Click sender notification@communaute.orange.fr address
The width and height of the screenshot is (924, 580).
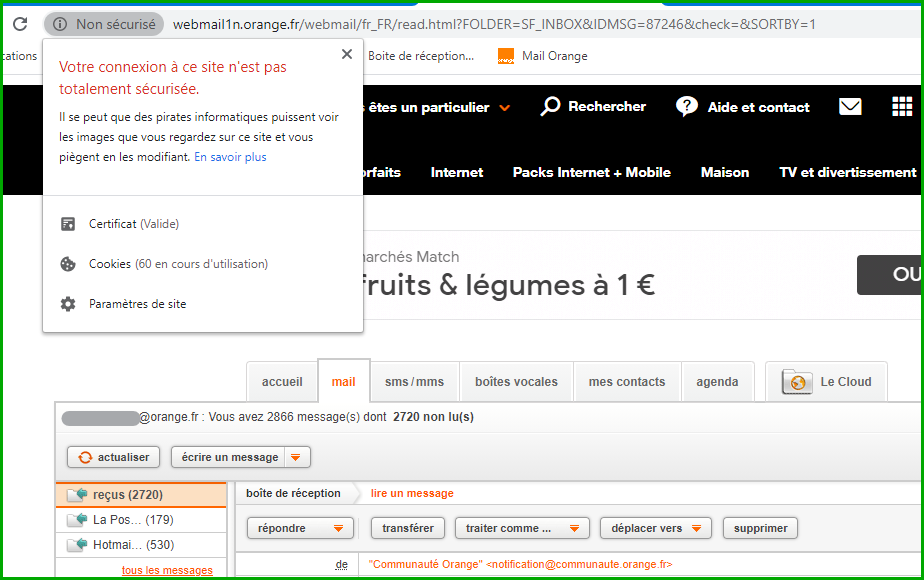[x=579, y=564]
